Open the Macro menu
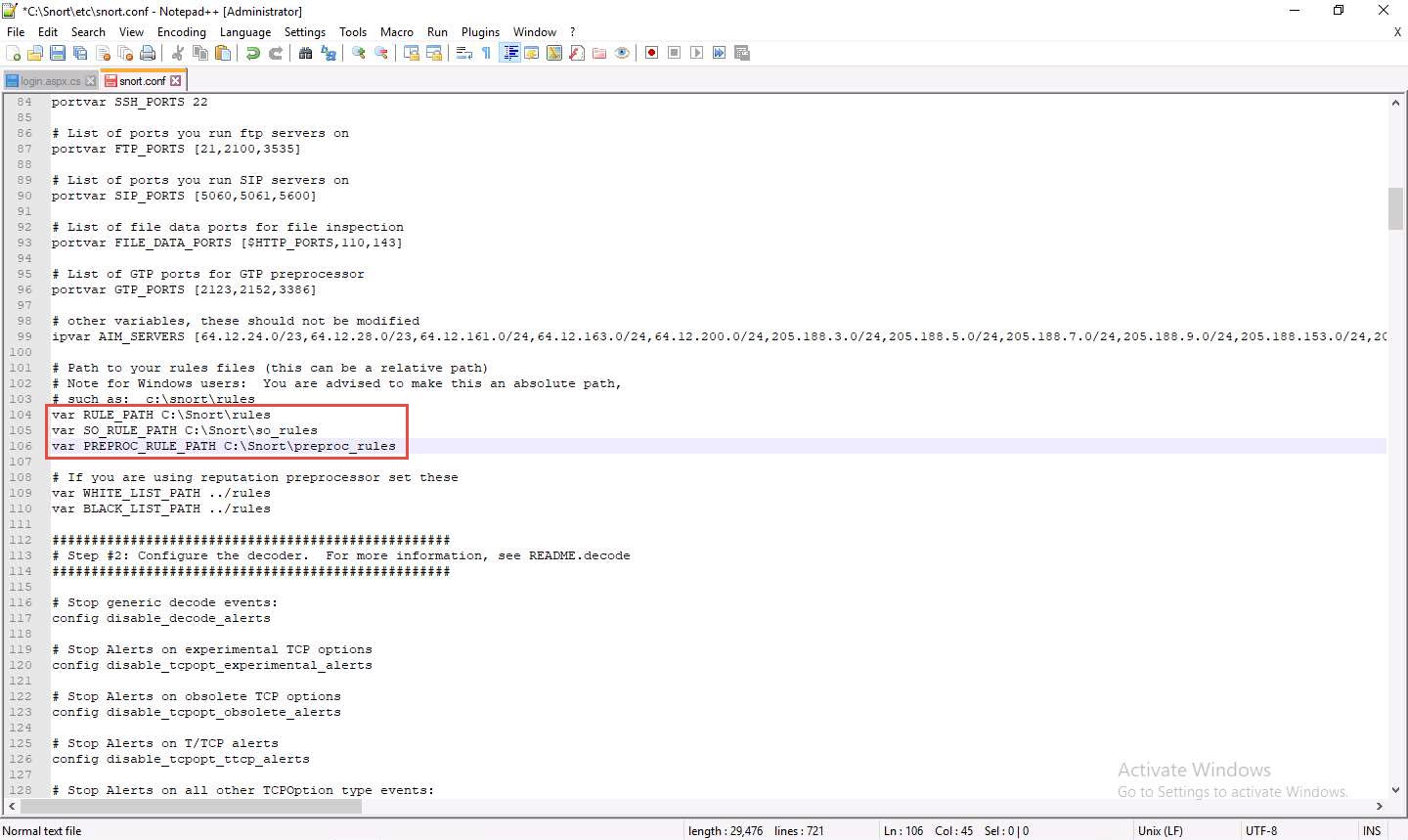 tap(397, 32)
